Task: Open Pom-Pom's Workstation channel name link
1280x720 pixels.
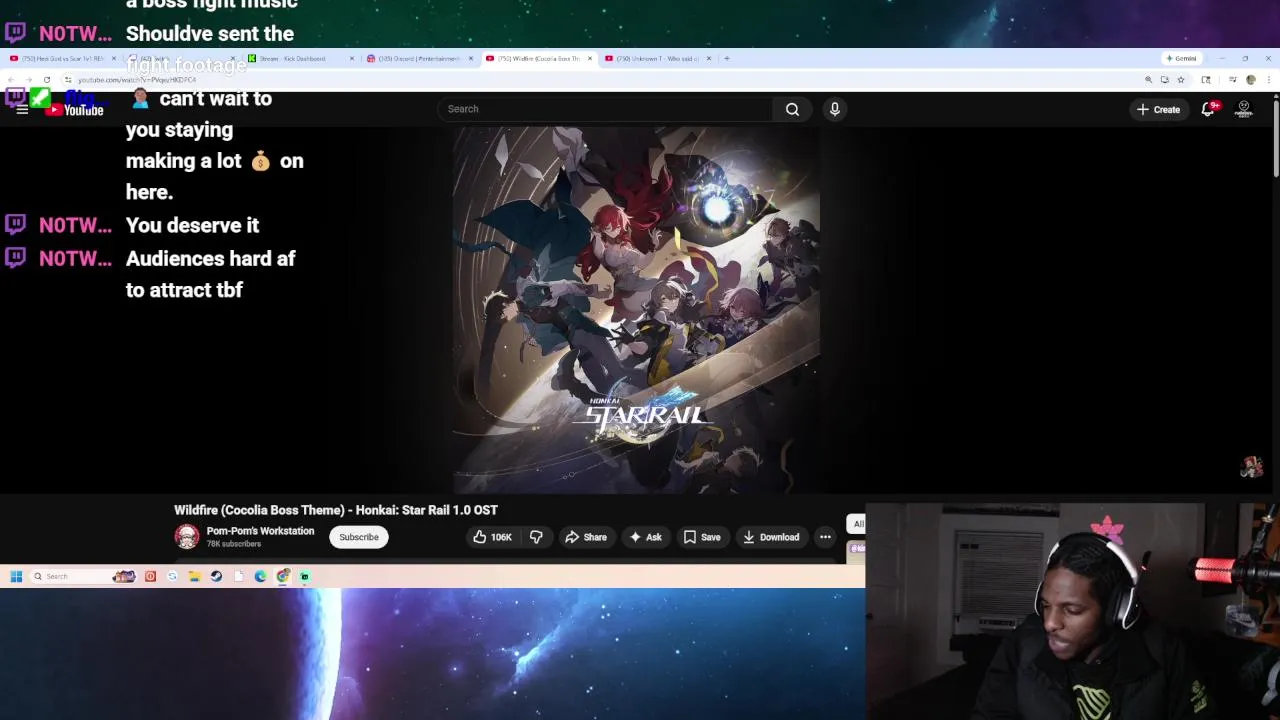Action: point(260,531)
